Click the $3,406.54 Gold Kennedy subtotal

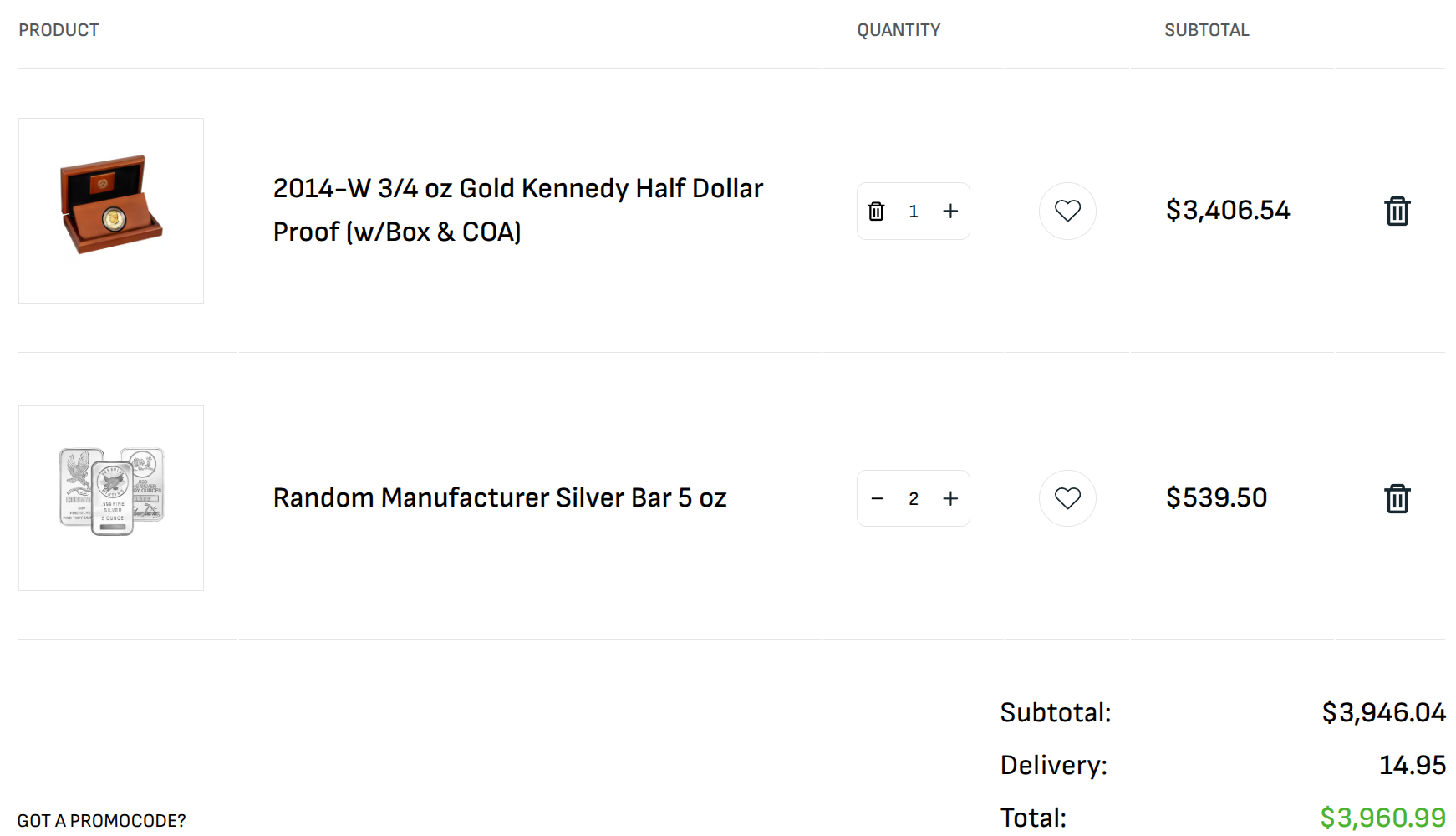click(1227, 211)
